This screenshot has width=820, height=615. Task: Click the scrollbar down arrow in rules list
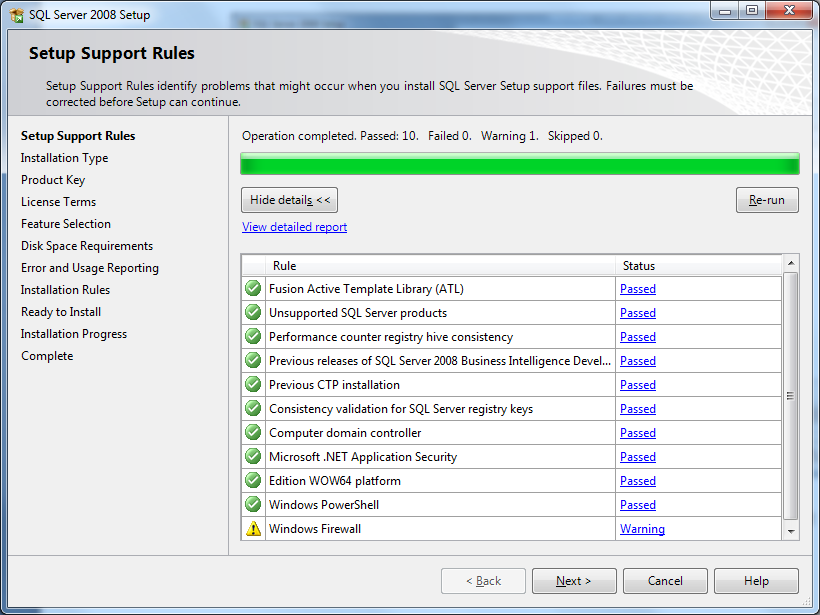click(x=791, y=532)
